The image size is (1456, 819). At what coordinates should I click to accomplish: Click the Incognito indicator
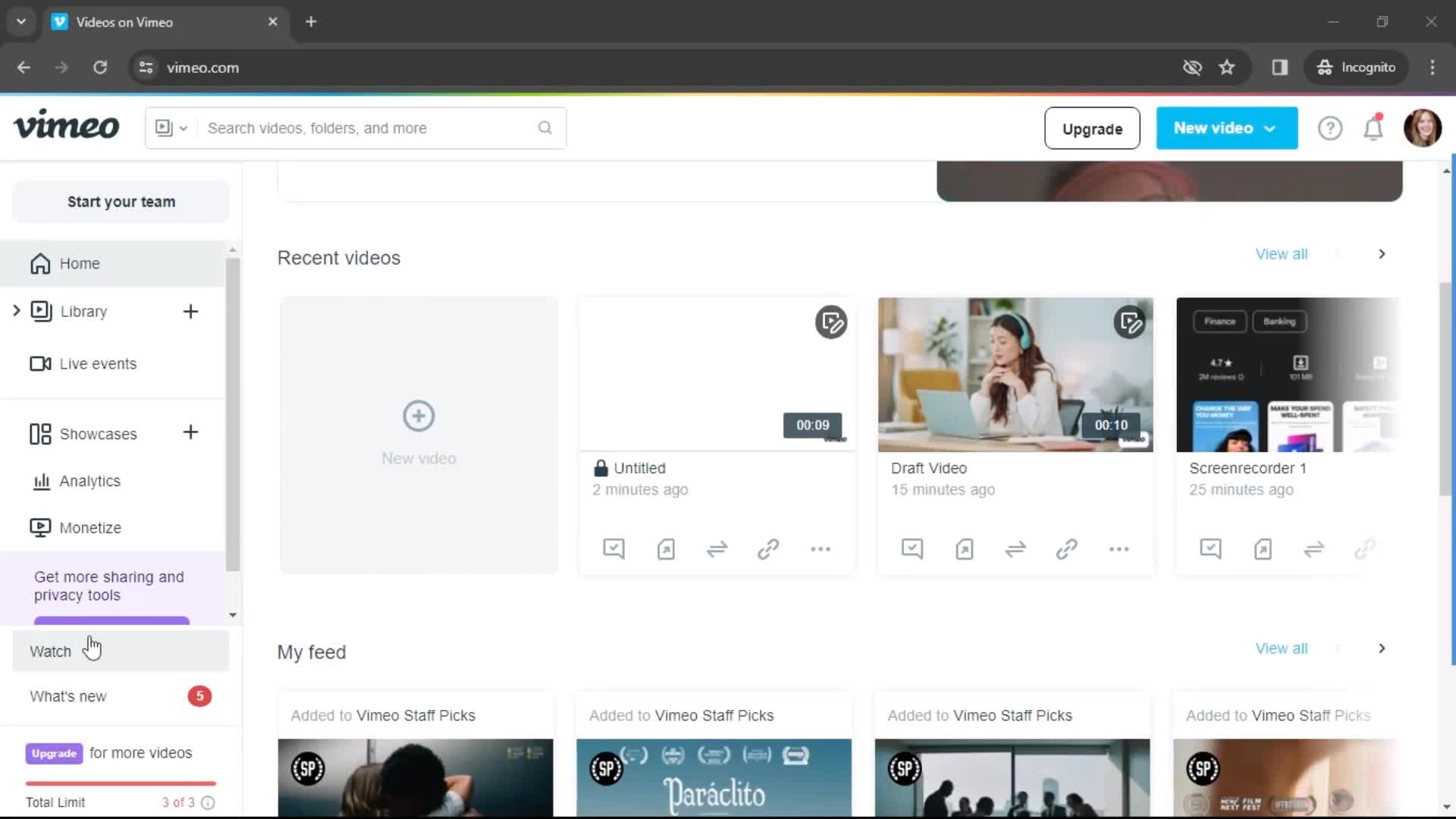pyautogui.click(x=1356, y=67)
